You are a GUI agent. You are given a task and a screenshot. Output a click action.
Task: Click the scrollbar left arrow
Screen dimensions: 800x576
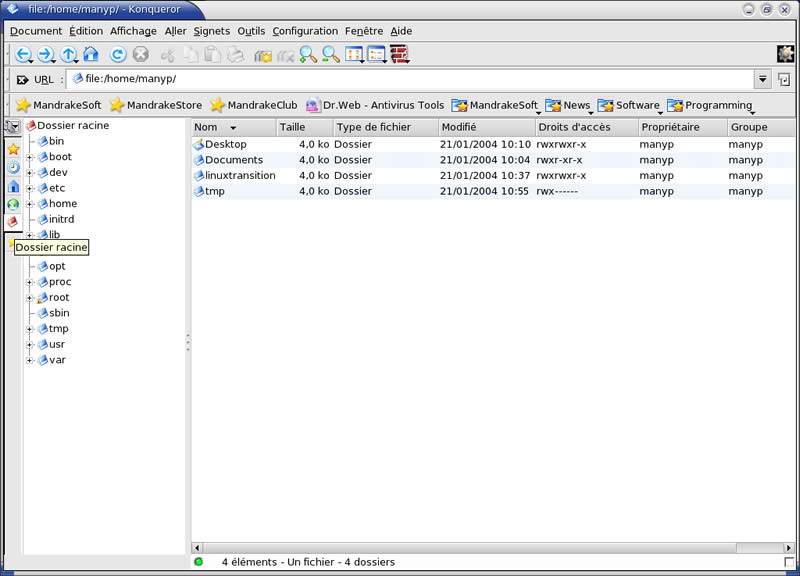197,547
